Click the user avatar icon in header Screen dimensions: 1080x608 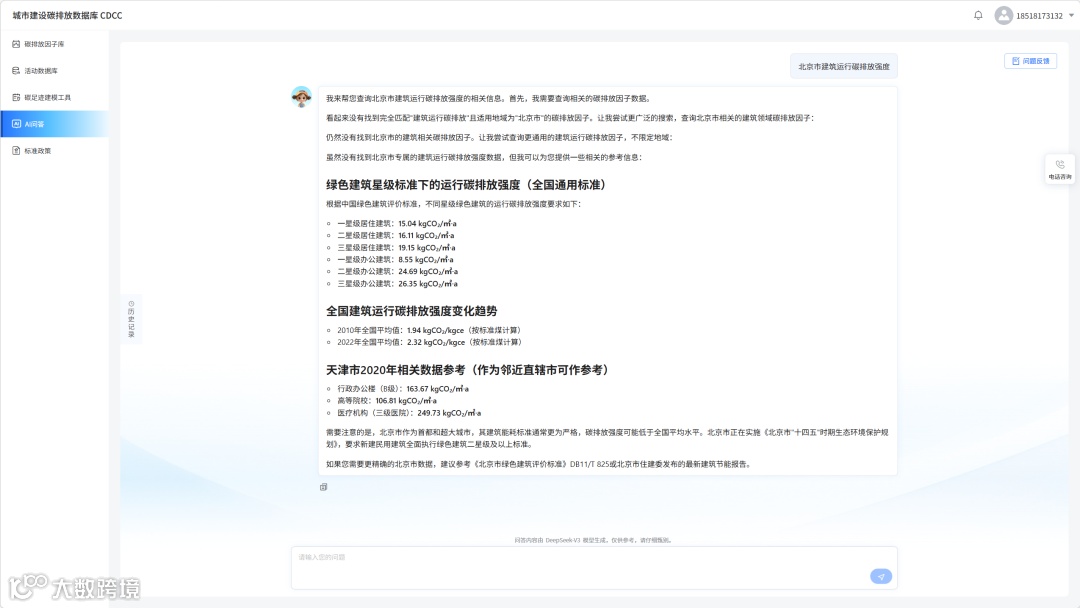1004,15
